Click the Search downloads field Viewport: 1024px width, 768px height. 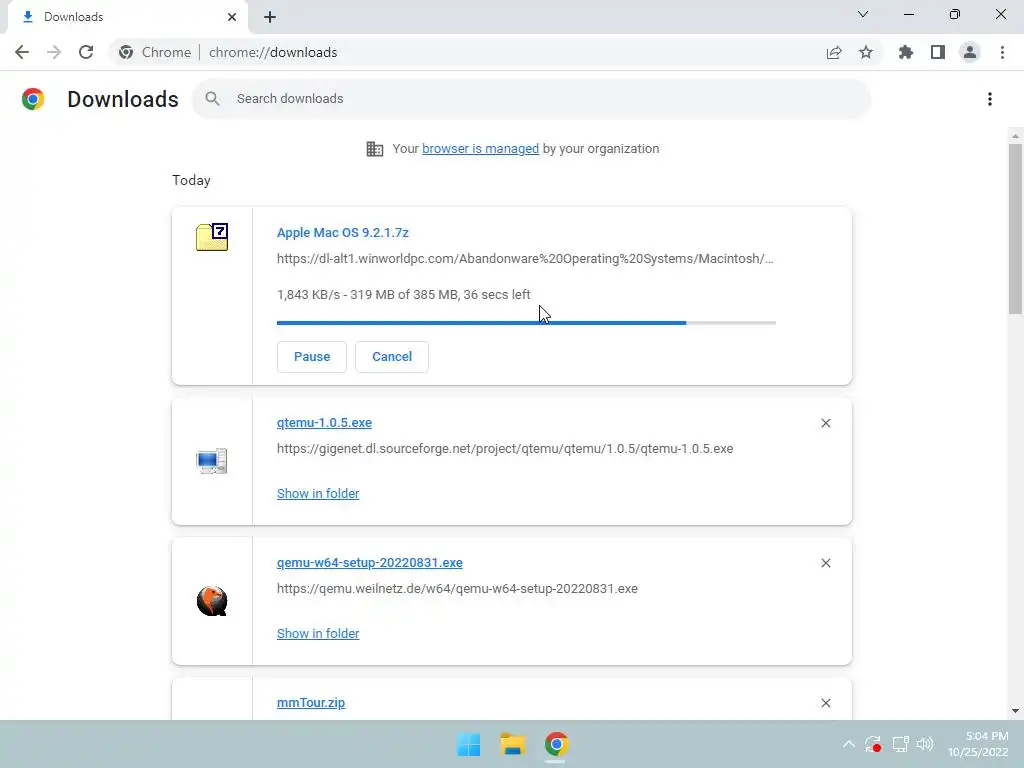point(532,99)
